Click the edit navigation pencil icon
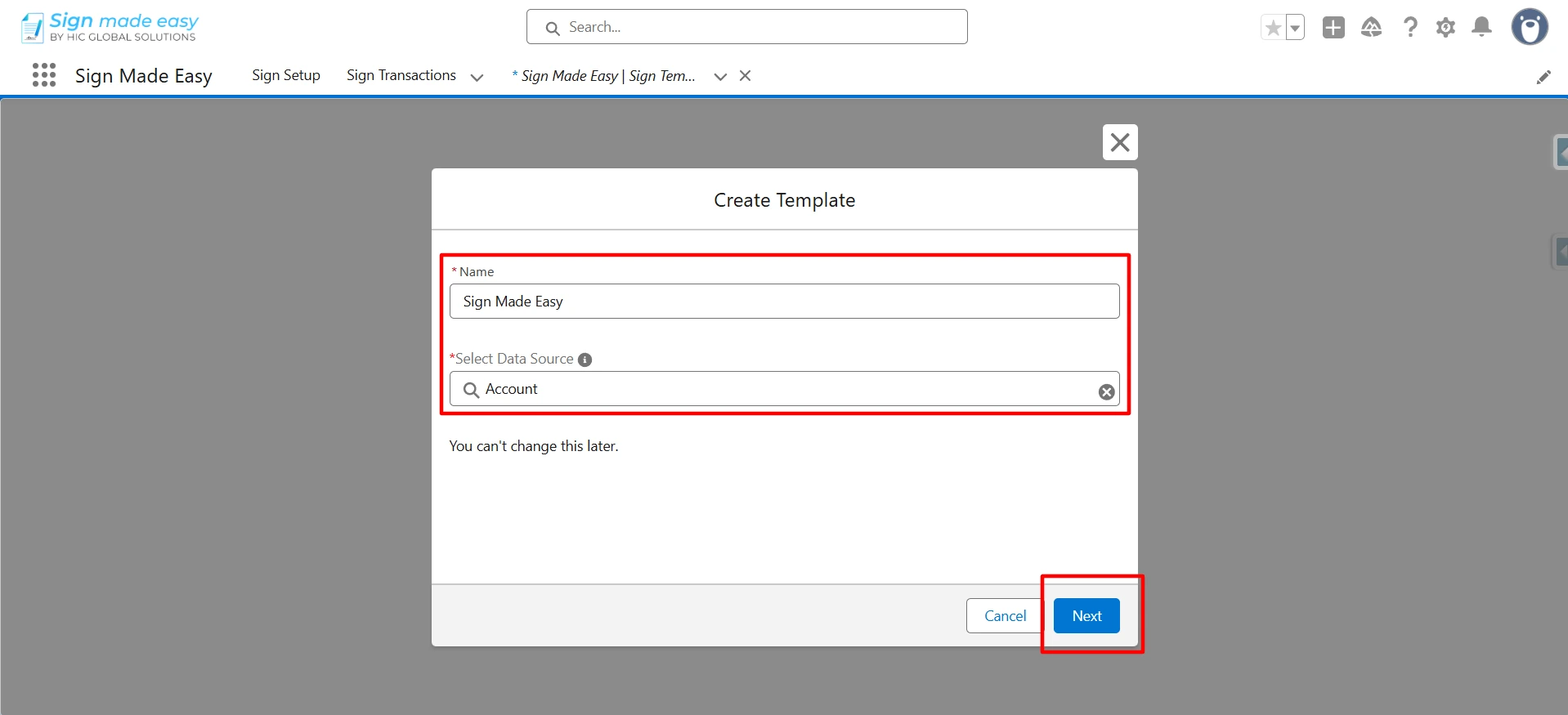 tap(1543, 77)
